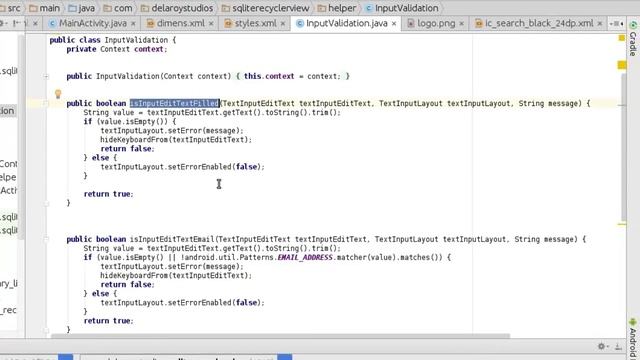
Task: Open the Gradle tool window
Action: (633, 39)
